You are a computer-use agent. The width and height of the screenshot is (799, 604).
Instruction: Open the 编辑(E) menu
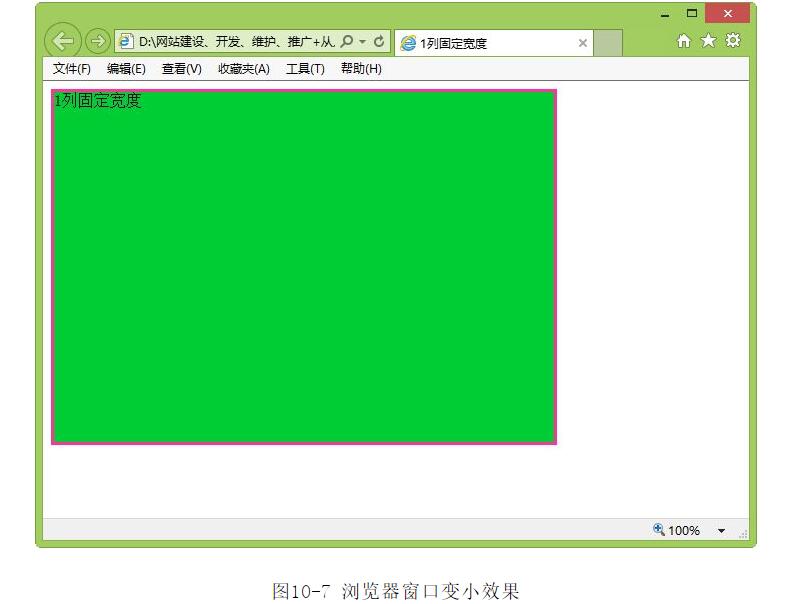[126, 69]
